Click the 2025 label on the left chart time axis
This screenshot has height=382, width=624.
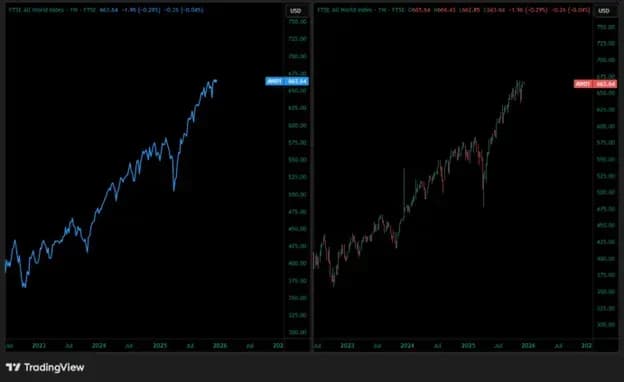(x=160, y=345)
